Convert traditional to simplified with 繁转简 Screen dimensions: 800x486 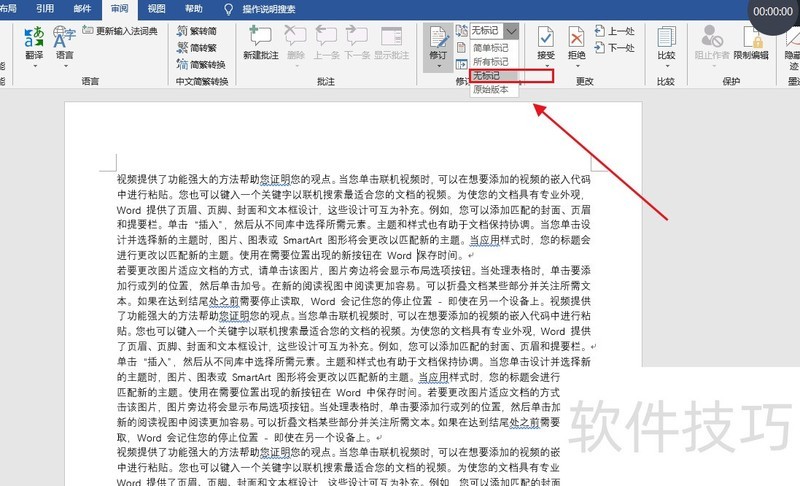[x=196, y=31]
